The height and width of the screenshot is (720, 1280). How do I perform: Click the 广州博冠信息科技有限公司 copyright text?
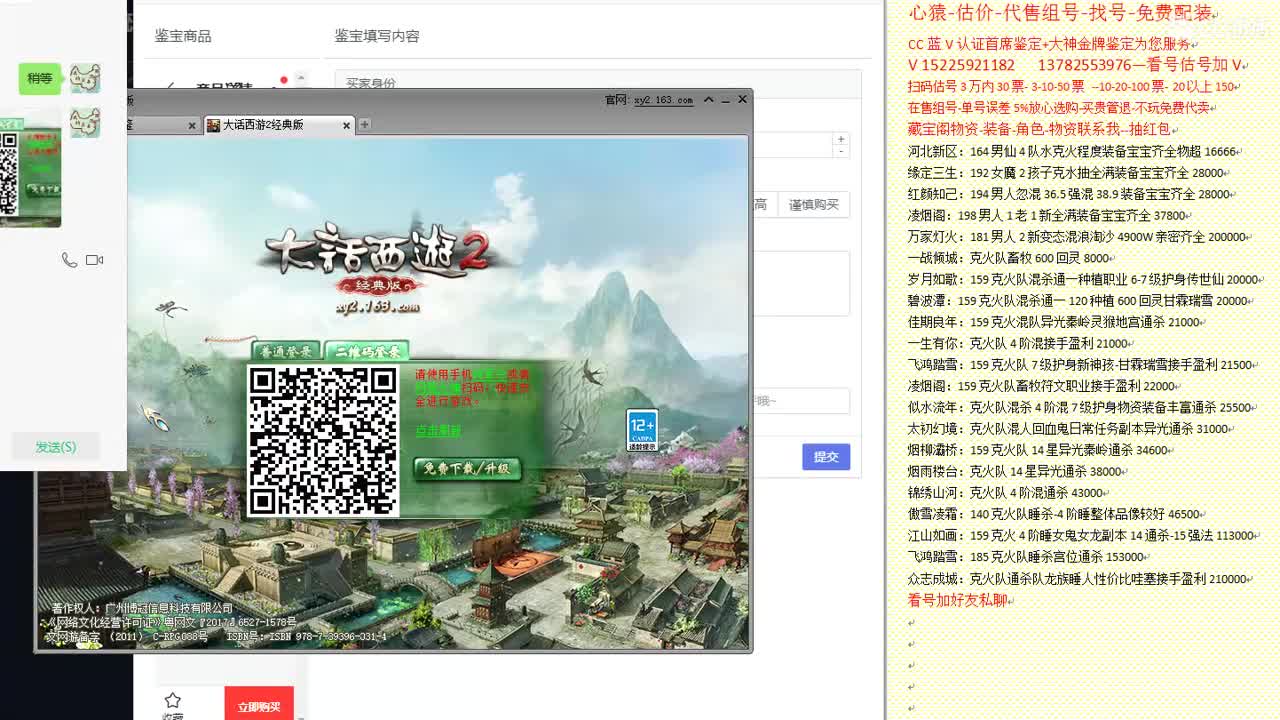click(x=169, y=608)
